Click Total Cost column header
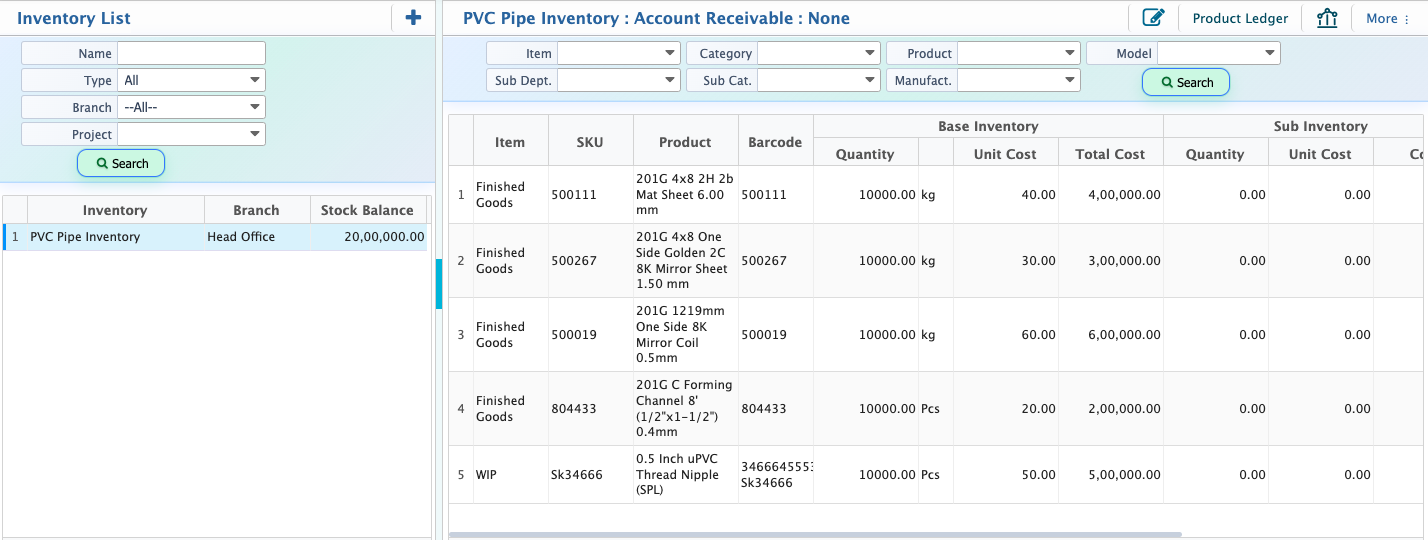This screenshot has width=1428, height=540. [x=1110, y=154]
